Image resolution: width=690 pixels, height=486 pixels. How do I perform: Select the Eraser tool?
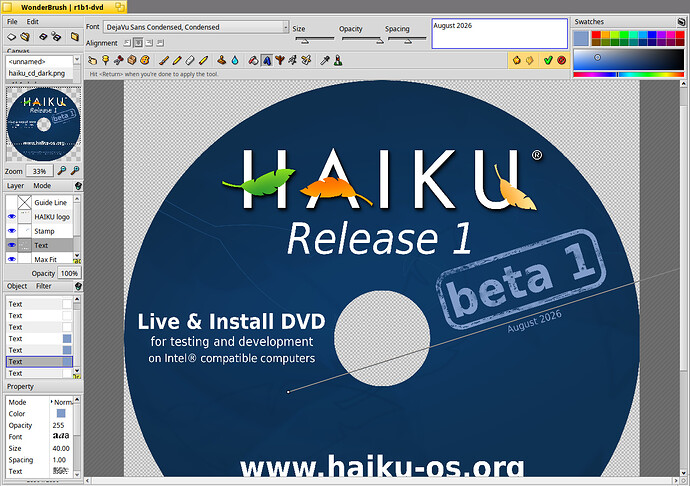pos(190,60)
